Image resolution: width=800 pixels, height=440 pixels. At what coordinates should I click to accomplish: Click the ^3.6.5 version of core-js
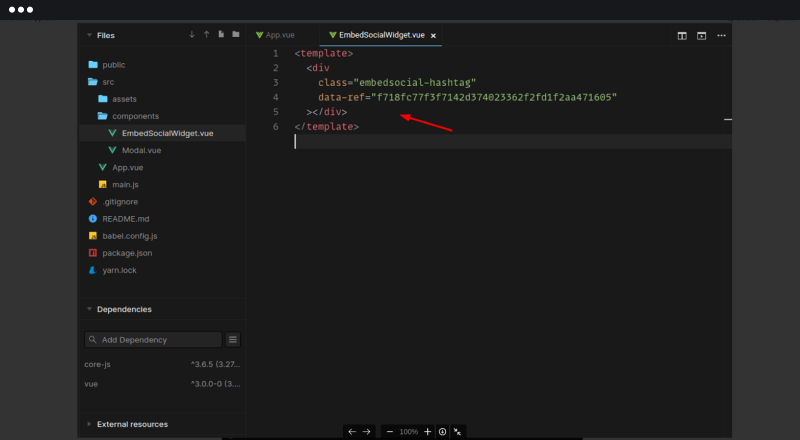point(215,364)
